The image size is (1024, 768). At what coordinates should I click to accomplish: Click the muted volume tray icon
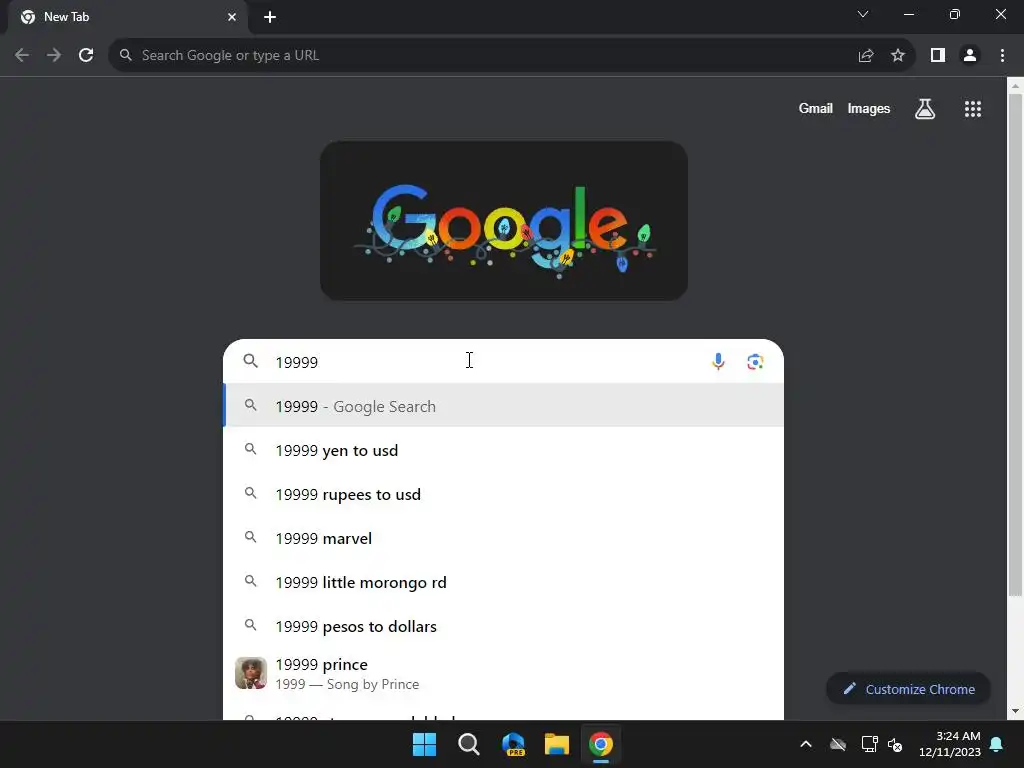point(895,744)
